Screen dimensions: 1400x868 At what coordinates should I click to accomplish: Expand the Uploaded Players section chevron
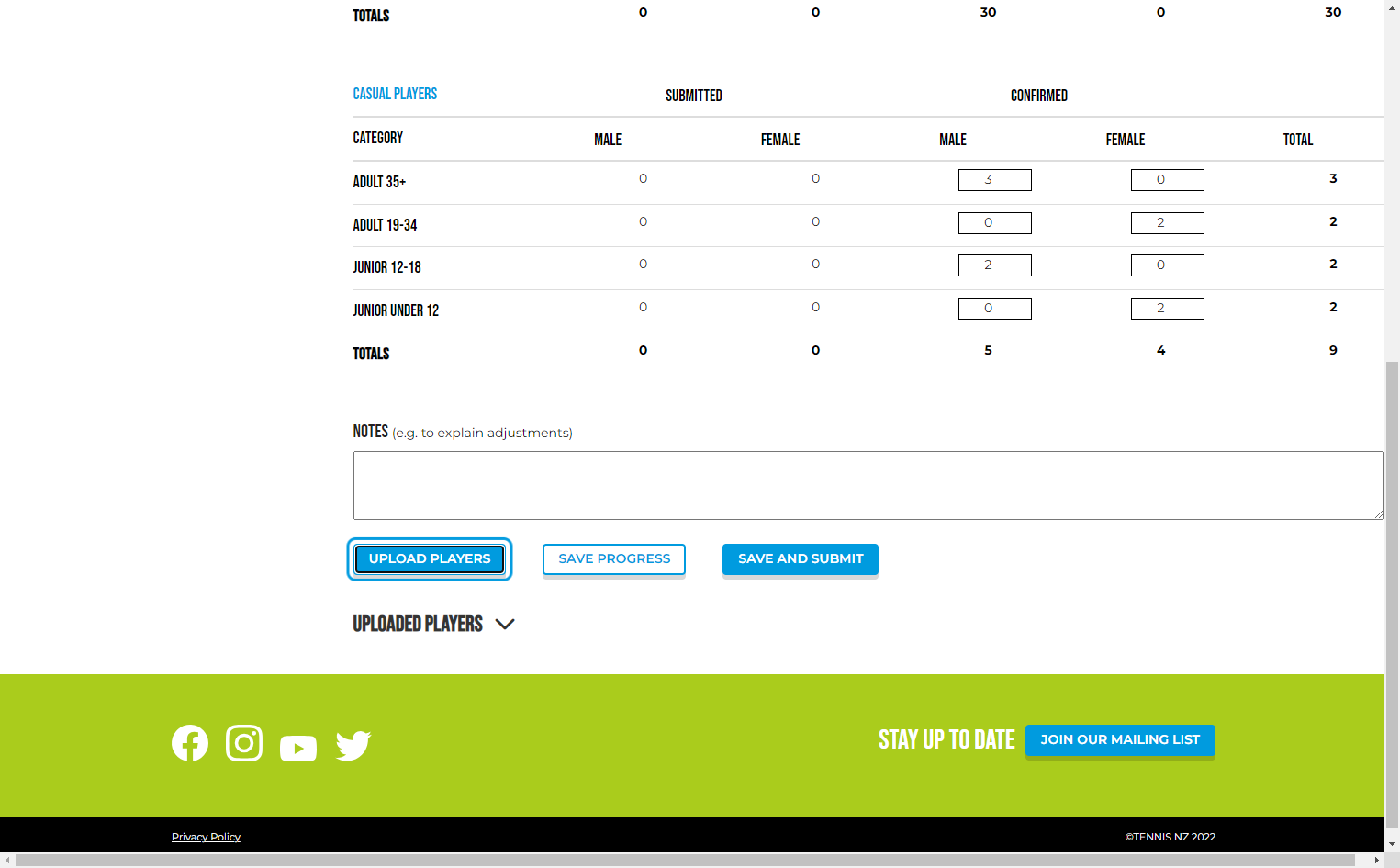tap(505, 625)
